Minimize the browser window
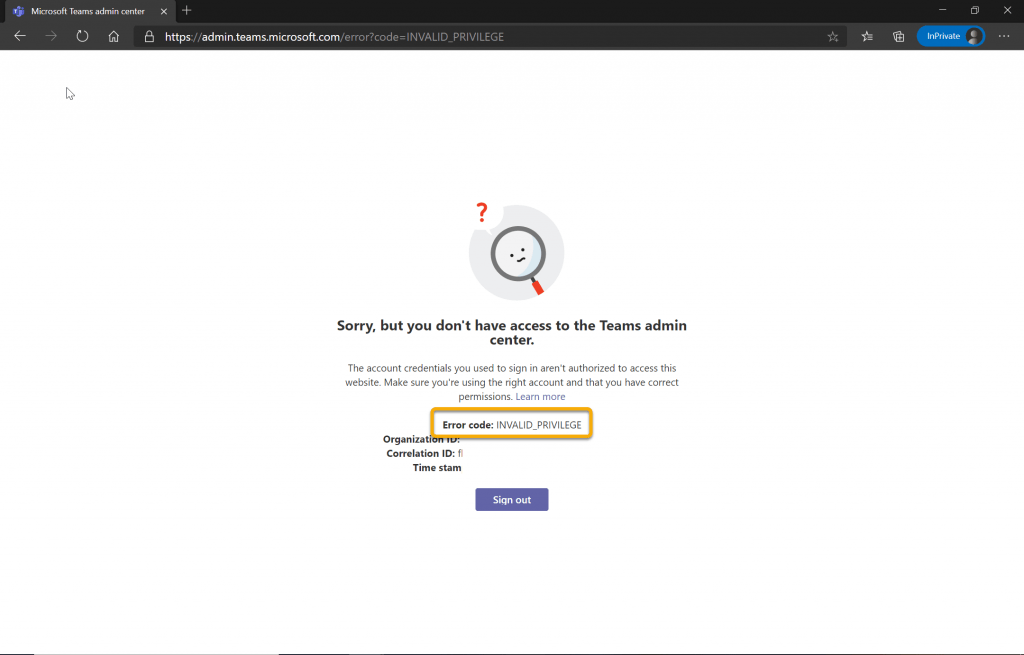The image size is (1024, 655). (x=942, y=10)
